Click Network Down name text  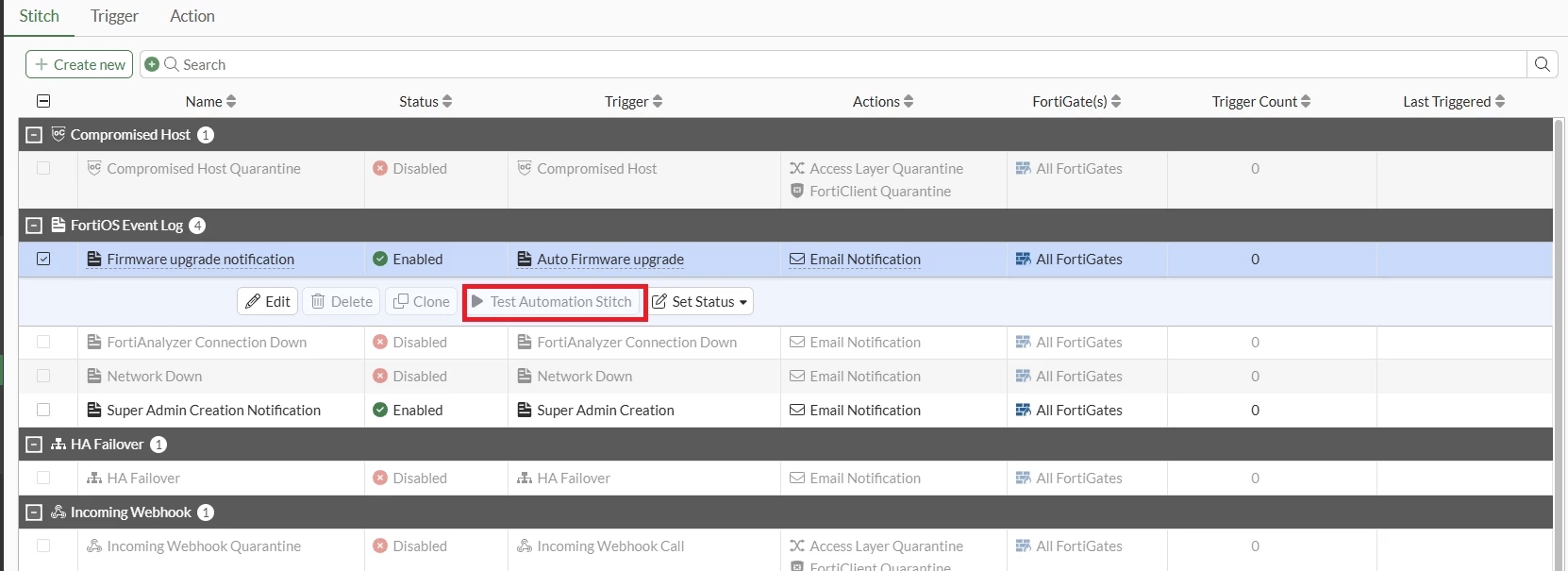coord(155,376)
